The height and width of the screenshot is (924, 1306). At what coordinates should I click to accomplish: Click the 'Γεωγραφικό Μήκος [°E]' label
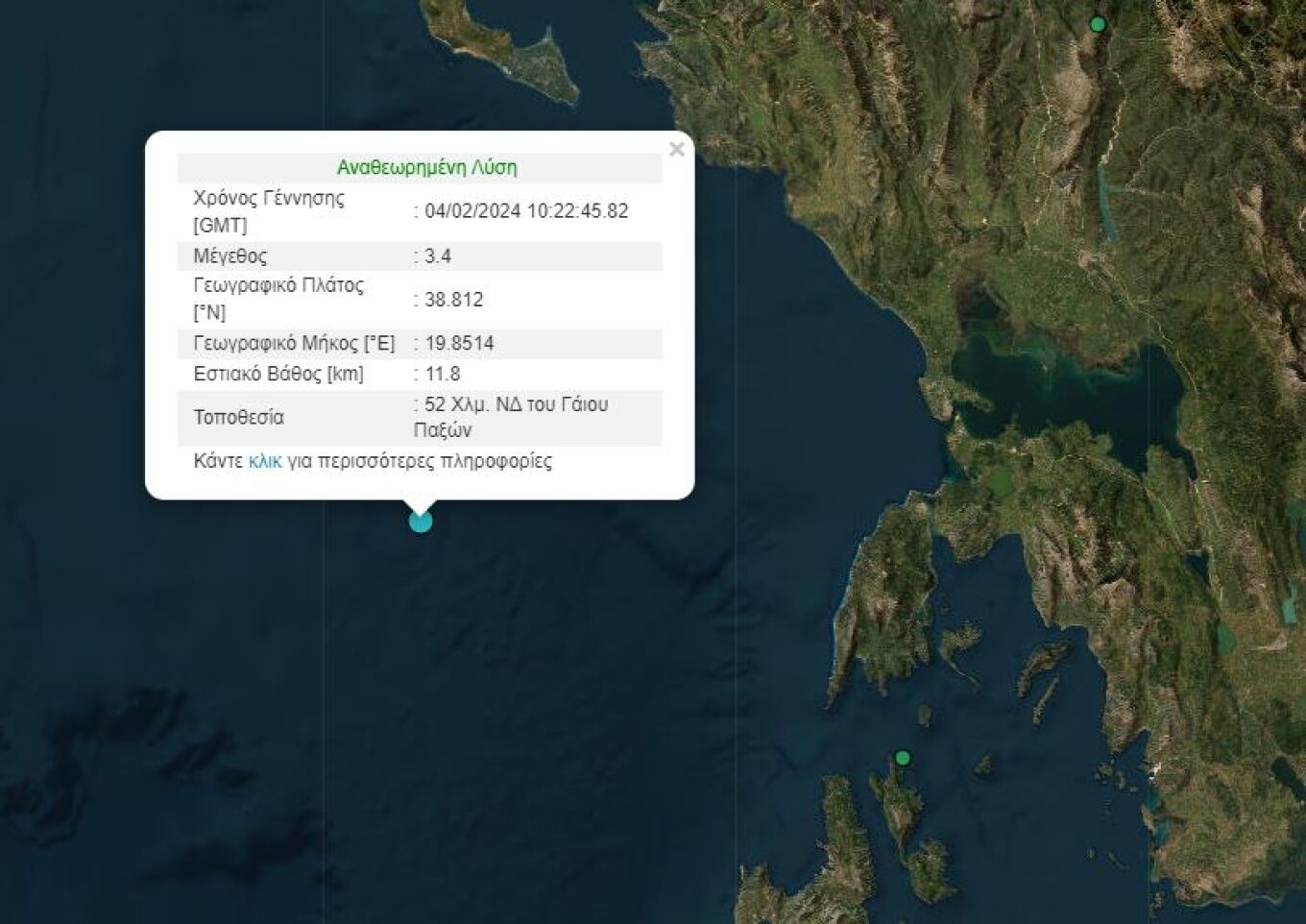coord(294,343)
